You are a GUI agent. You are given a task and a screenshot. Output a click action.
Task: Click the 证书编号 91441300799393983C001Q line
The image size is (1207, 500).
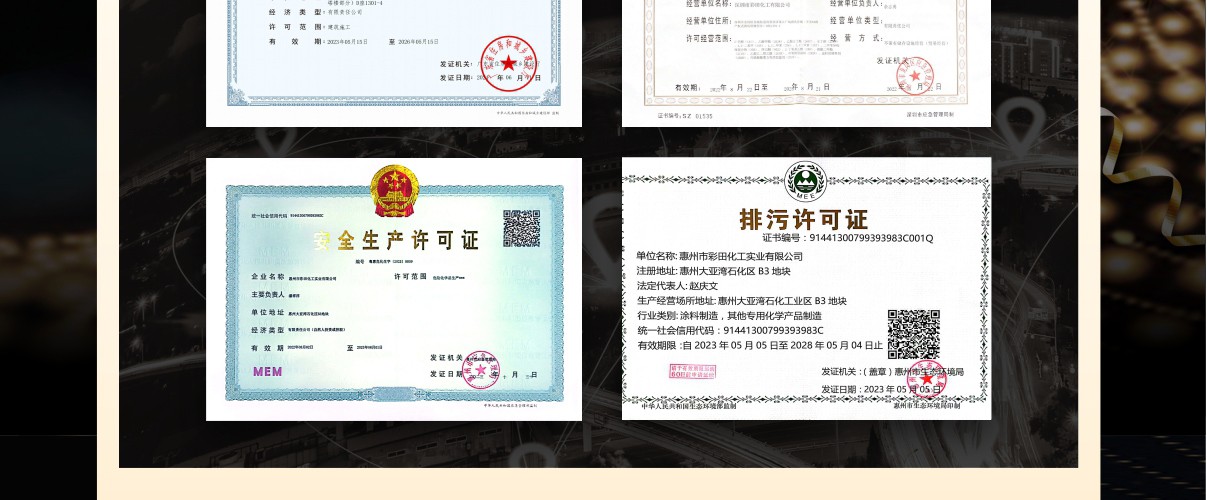846,238
